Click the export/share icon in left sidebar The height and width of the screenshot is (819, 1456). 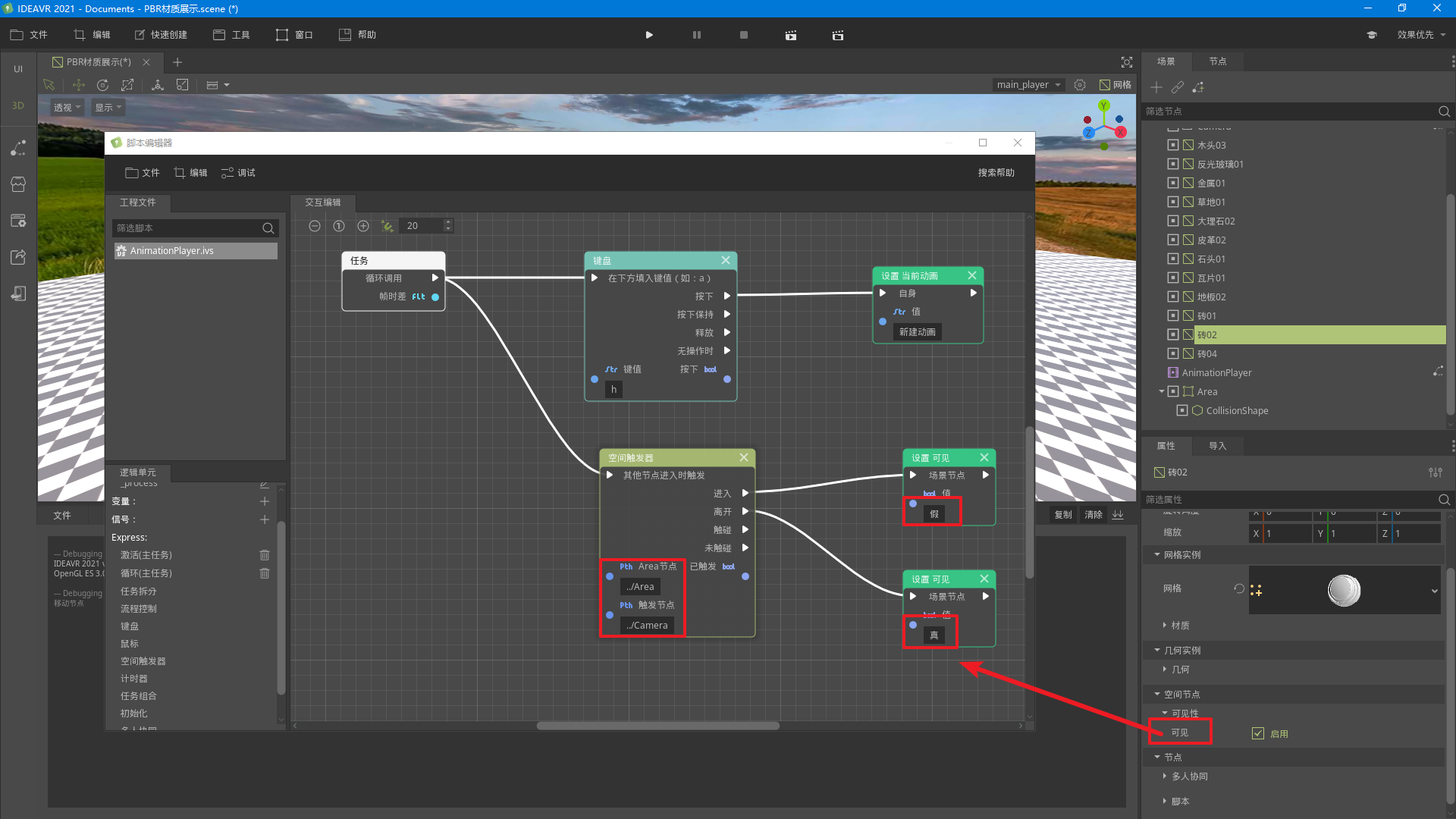[x=18, y=257]
